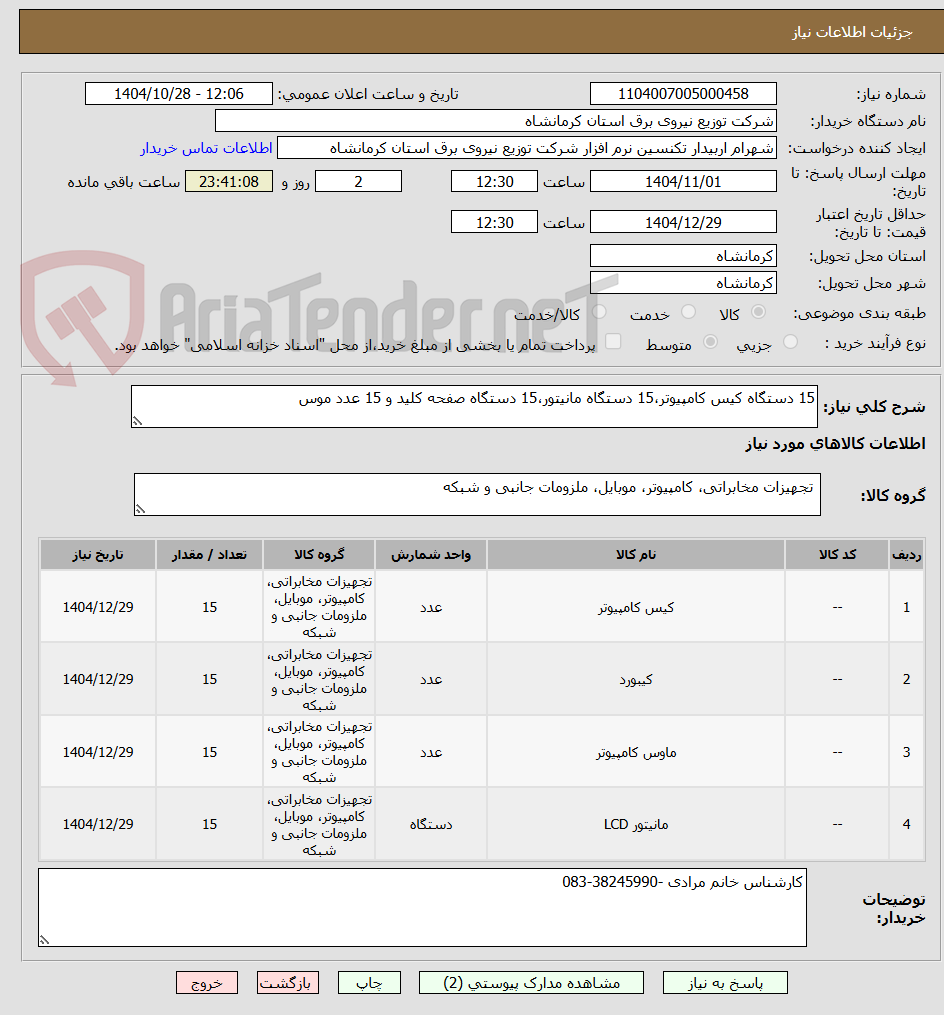The height and width of the screenshot is (1015, 944).
Task: Select the ماوس کامپیوتر item cell
Action: 636,752
